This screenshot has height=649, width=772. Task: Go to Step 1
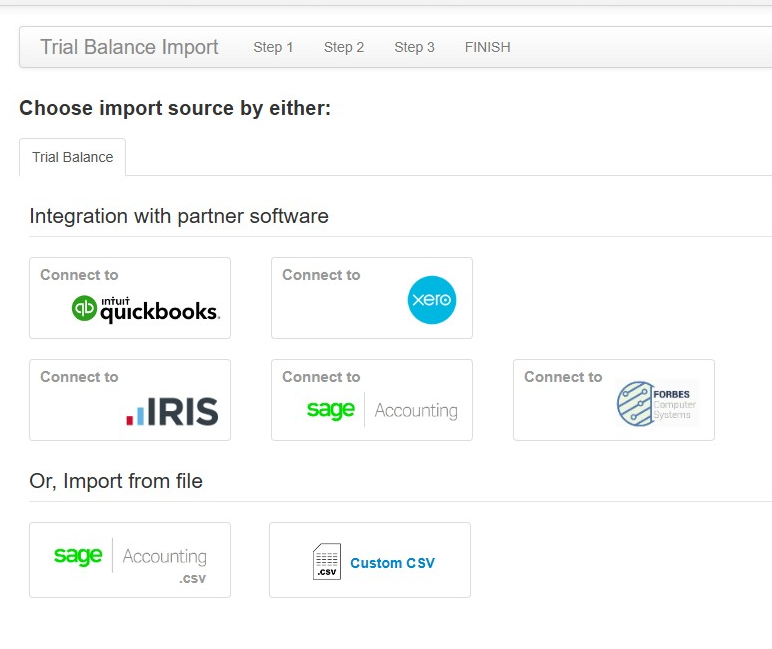273,47
